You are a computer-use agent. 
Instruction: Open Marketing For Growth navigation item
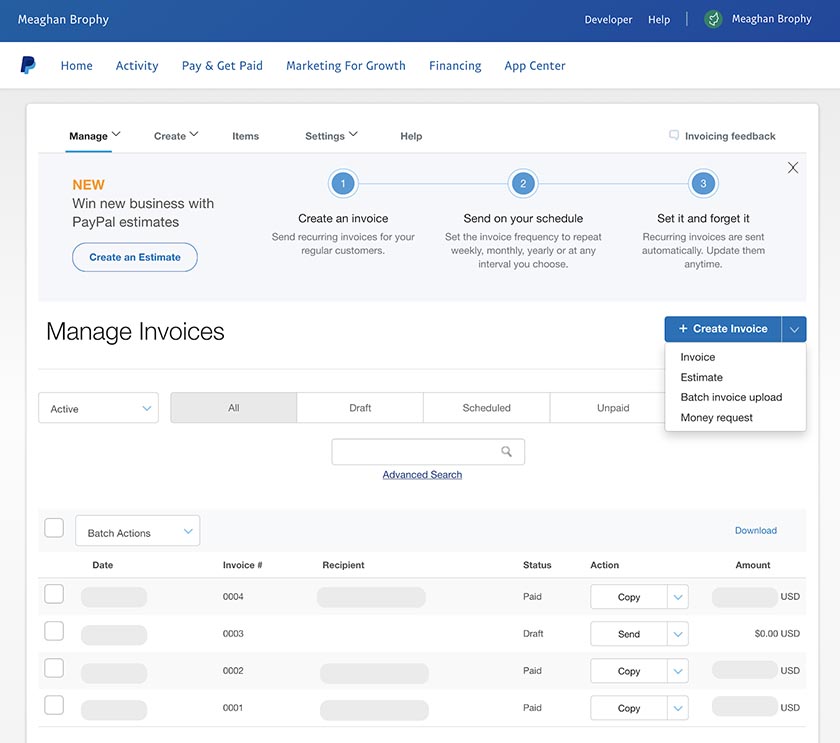(346, 65)
